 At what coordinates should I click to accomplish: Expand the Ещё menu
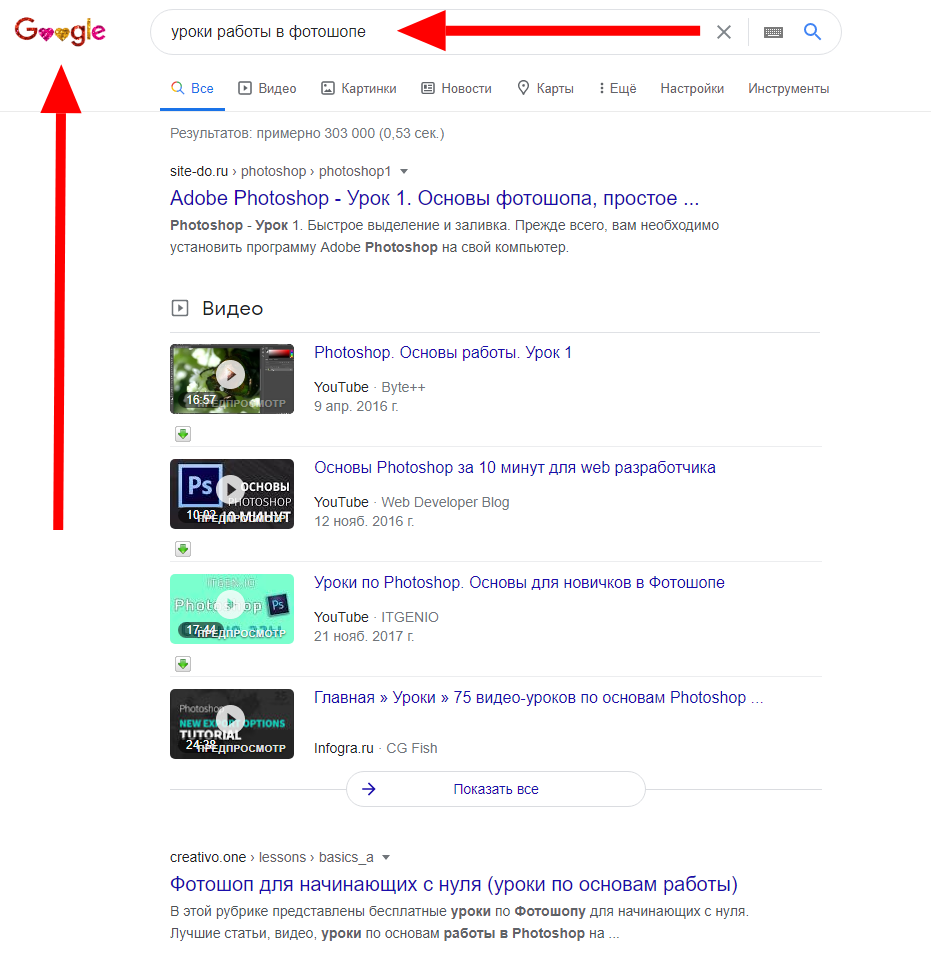point(618,88)
